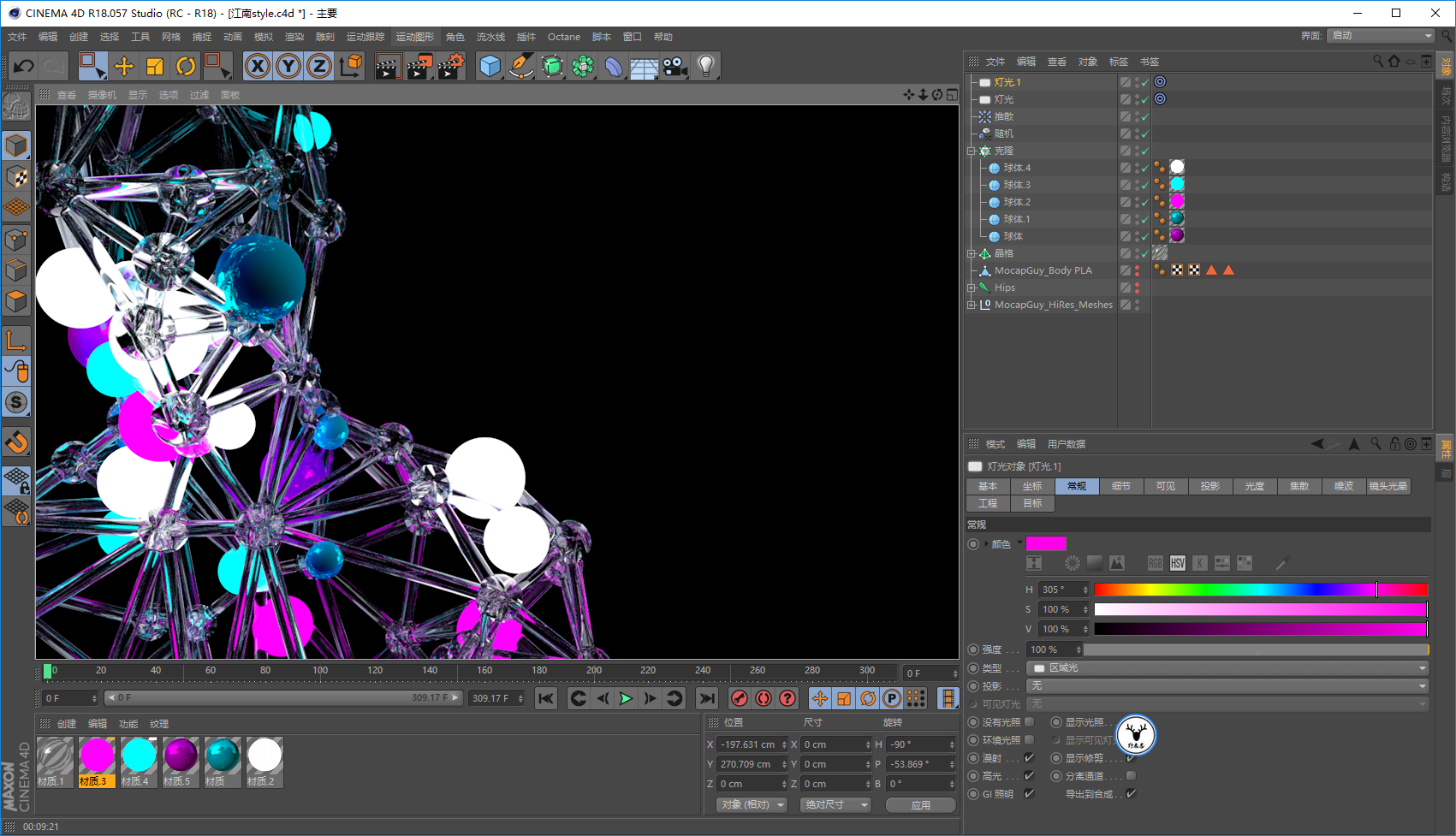Switch to the 可见 tab
The image size is (1456, 836).
pos(1166,486)
